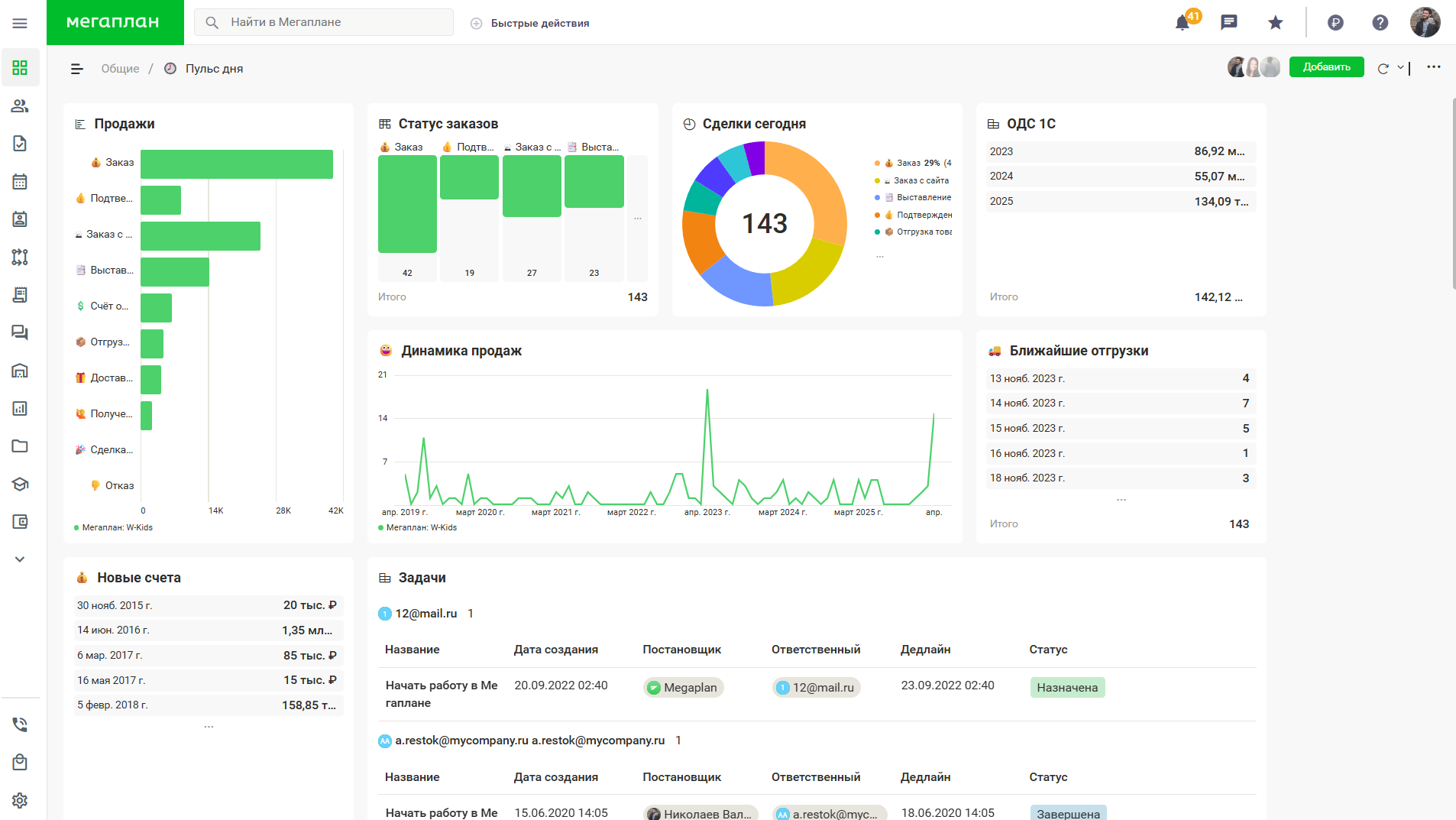Screen dimensions: 1456x820
Task: Open the calendar icon in sidebar
Action: [x=20, y=182]
